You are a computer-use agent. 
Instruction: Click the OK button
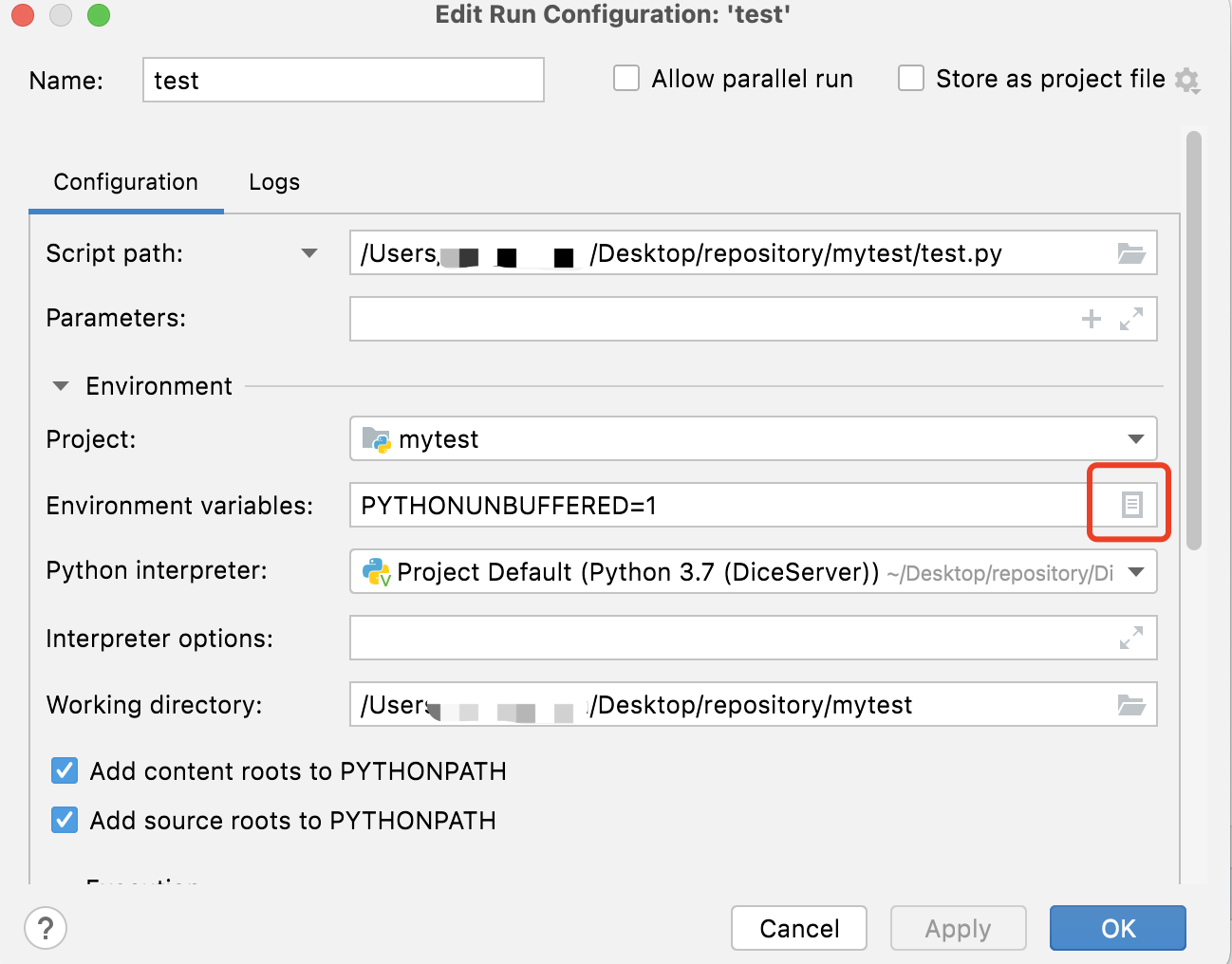pos(1117,928)
